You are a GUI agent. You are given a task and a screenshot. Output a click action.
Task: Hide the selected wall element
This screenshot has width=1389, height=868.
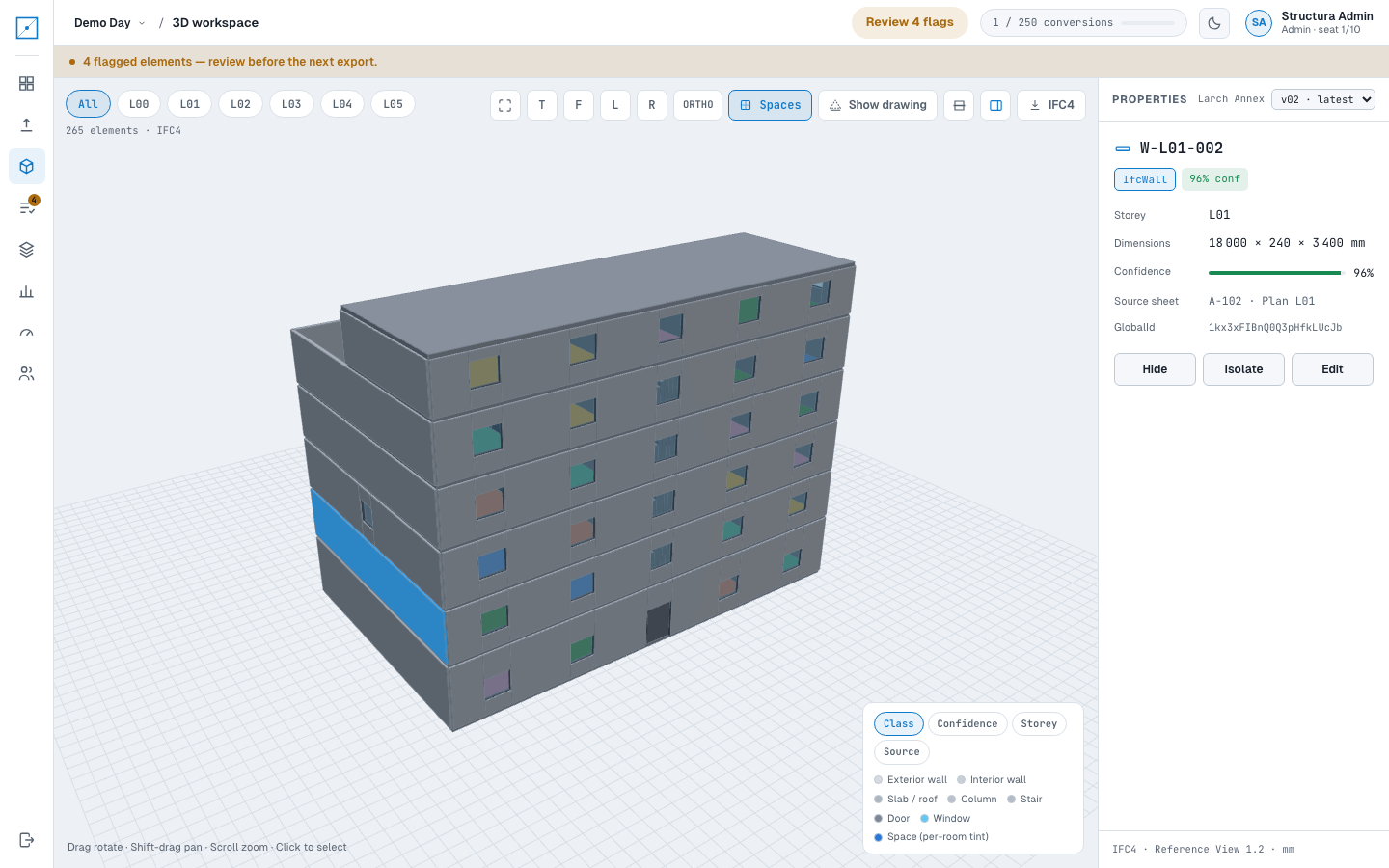[1155, 369]
